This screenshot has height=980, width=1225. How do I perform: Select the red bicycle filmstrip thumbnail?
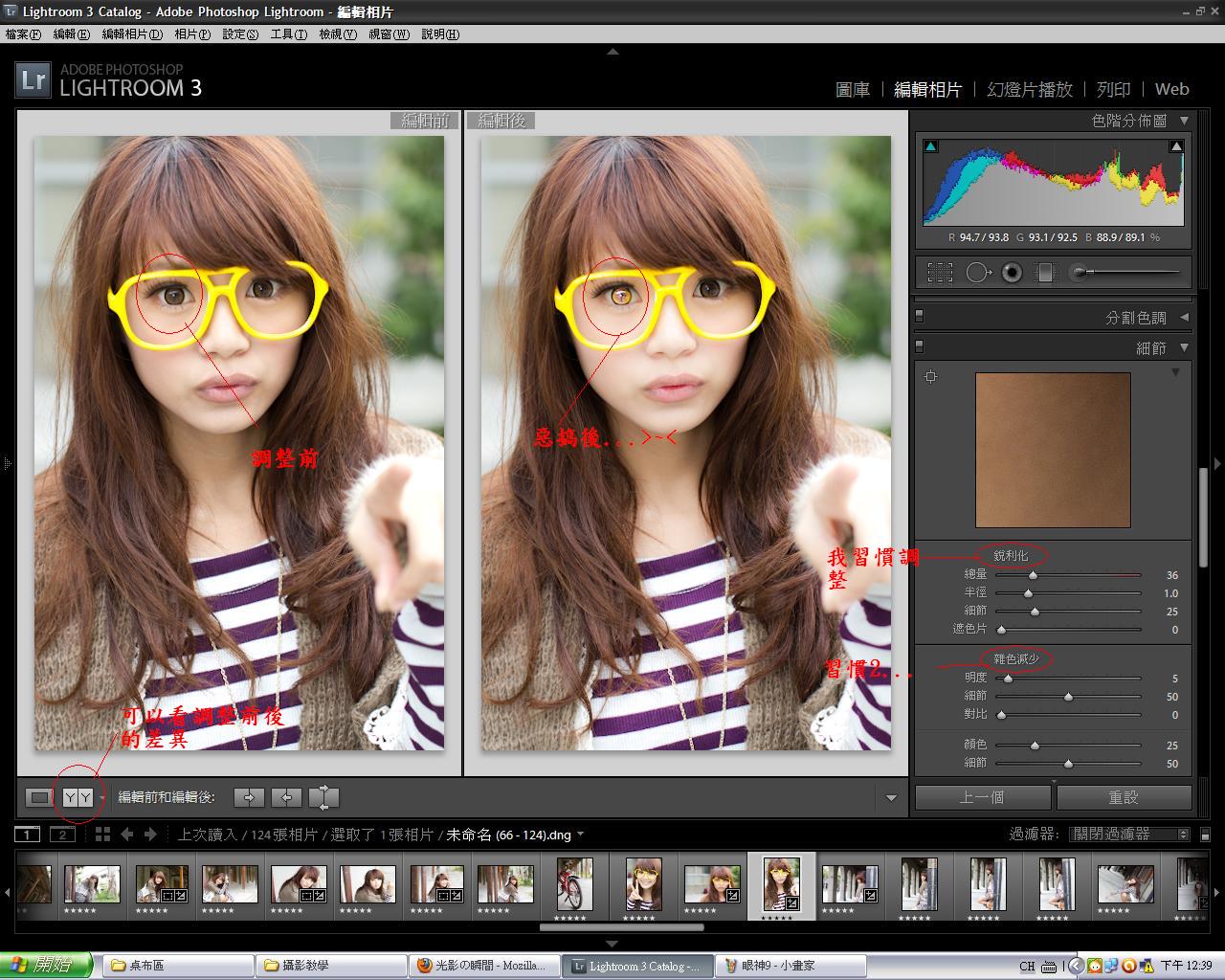(x=575, y=883)
